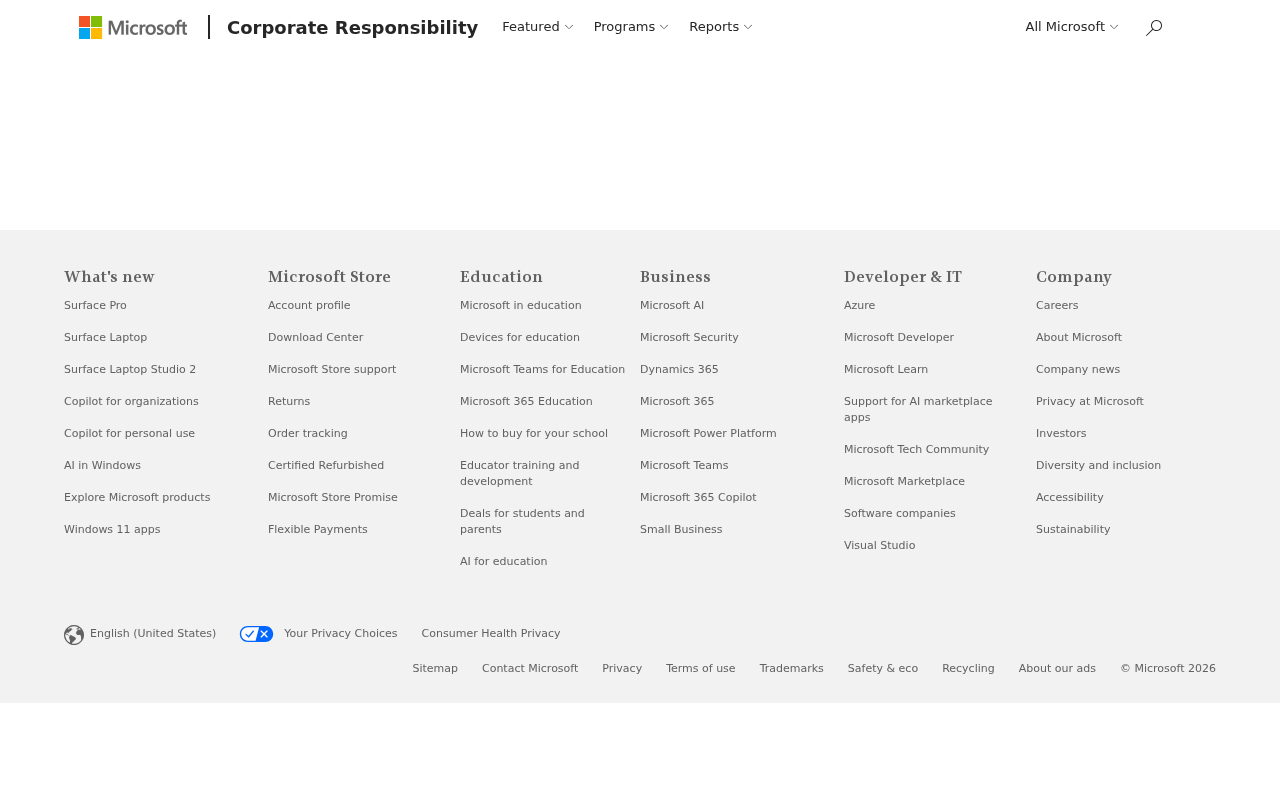Viewport: 1280px width, 800px height.
Task: Open Microsoft in education link
Action: point(521,306)
